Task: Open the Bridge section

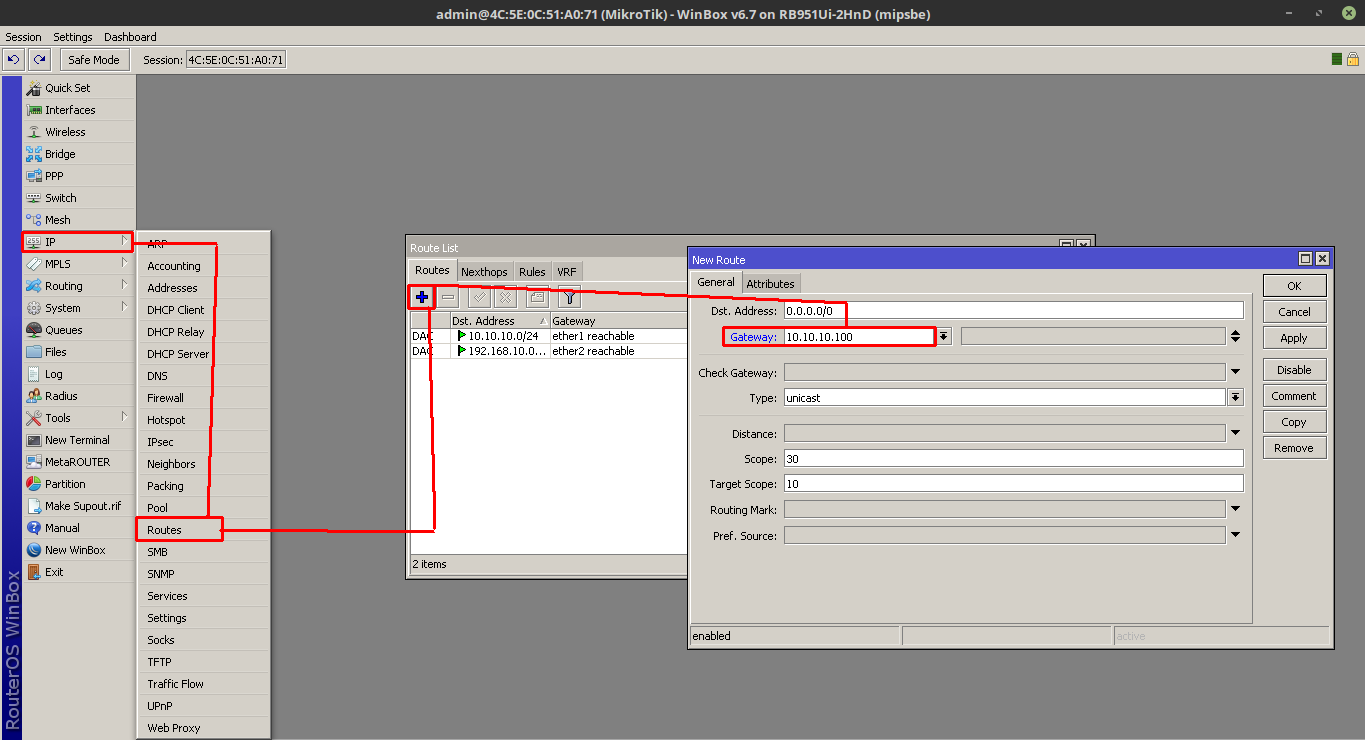Action: coord(79,154)
